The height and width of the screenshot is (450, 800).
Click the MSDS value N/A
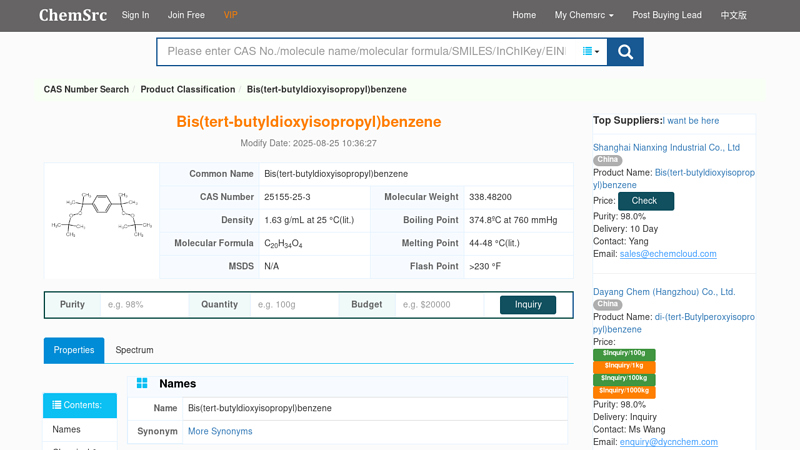point(271,266)
